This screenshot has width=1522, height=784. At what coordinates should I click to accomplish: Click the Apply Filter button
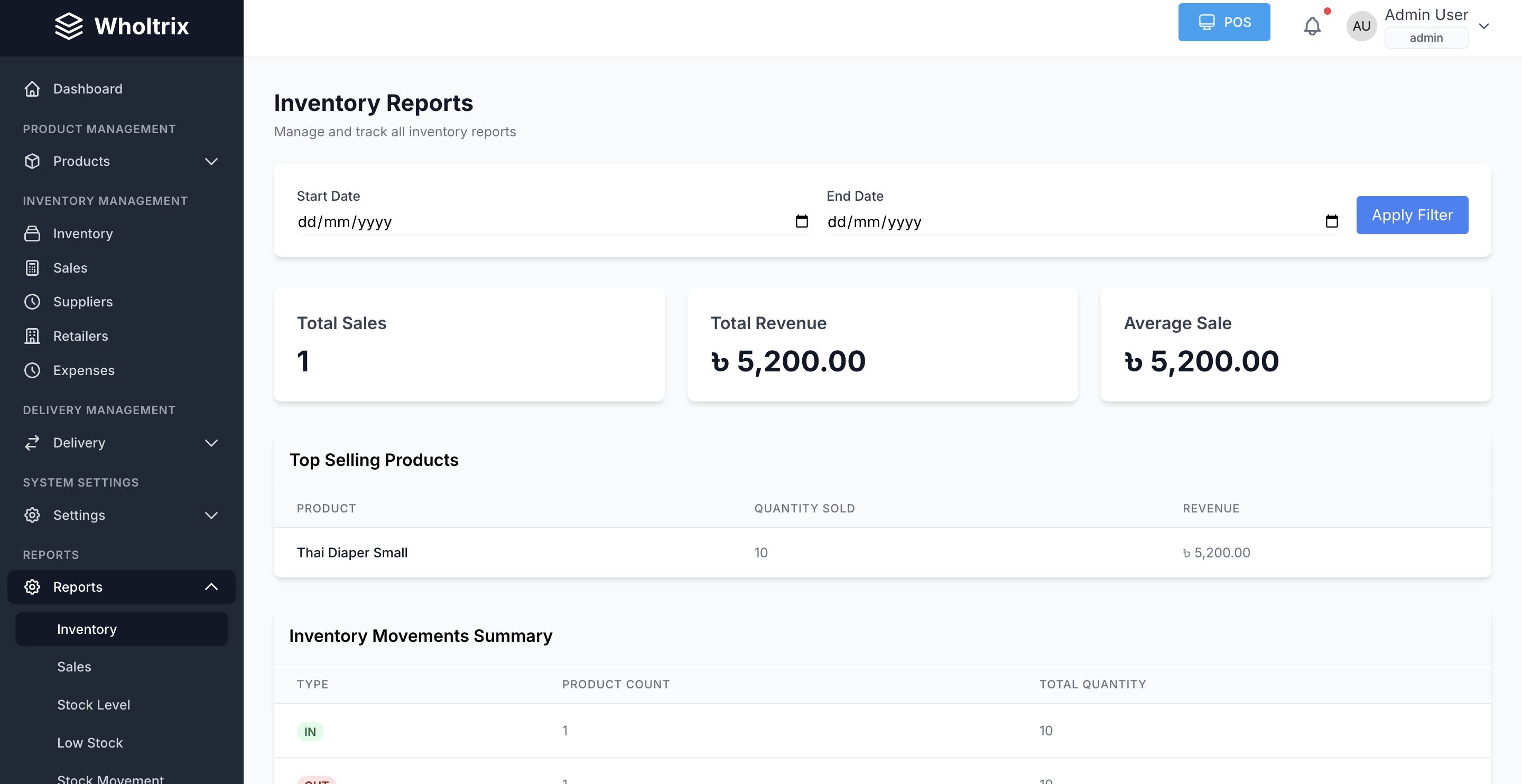[1412, 215]
